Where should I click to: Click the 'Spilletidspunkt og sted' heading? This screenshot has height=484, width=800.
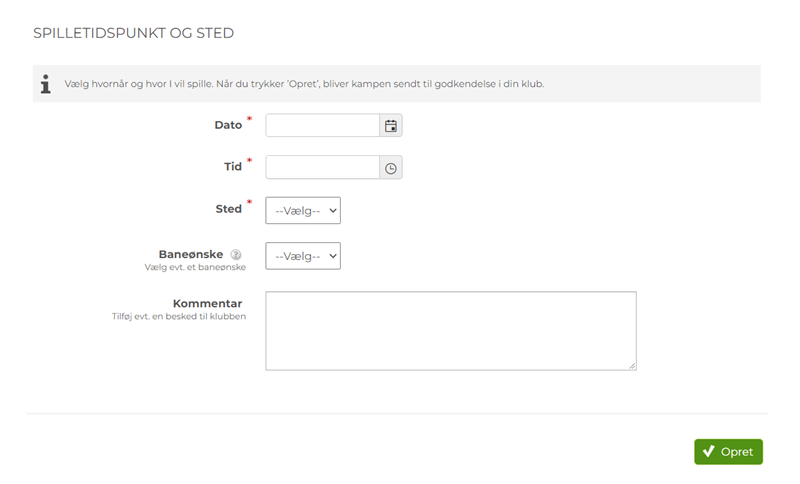click(x=133, y=34)
